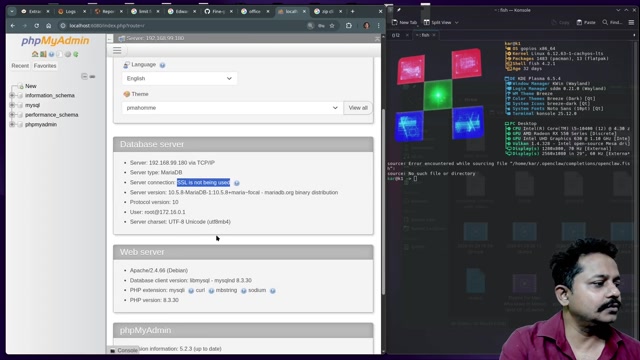Open Split View dropdown arrow in Konsole
Image resolution: width=640 pixels, height=360 pixels.
[x=456, y=22]
